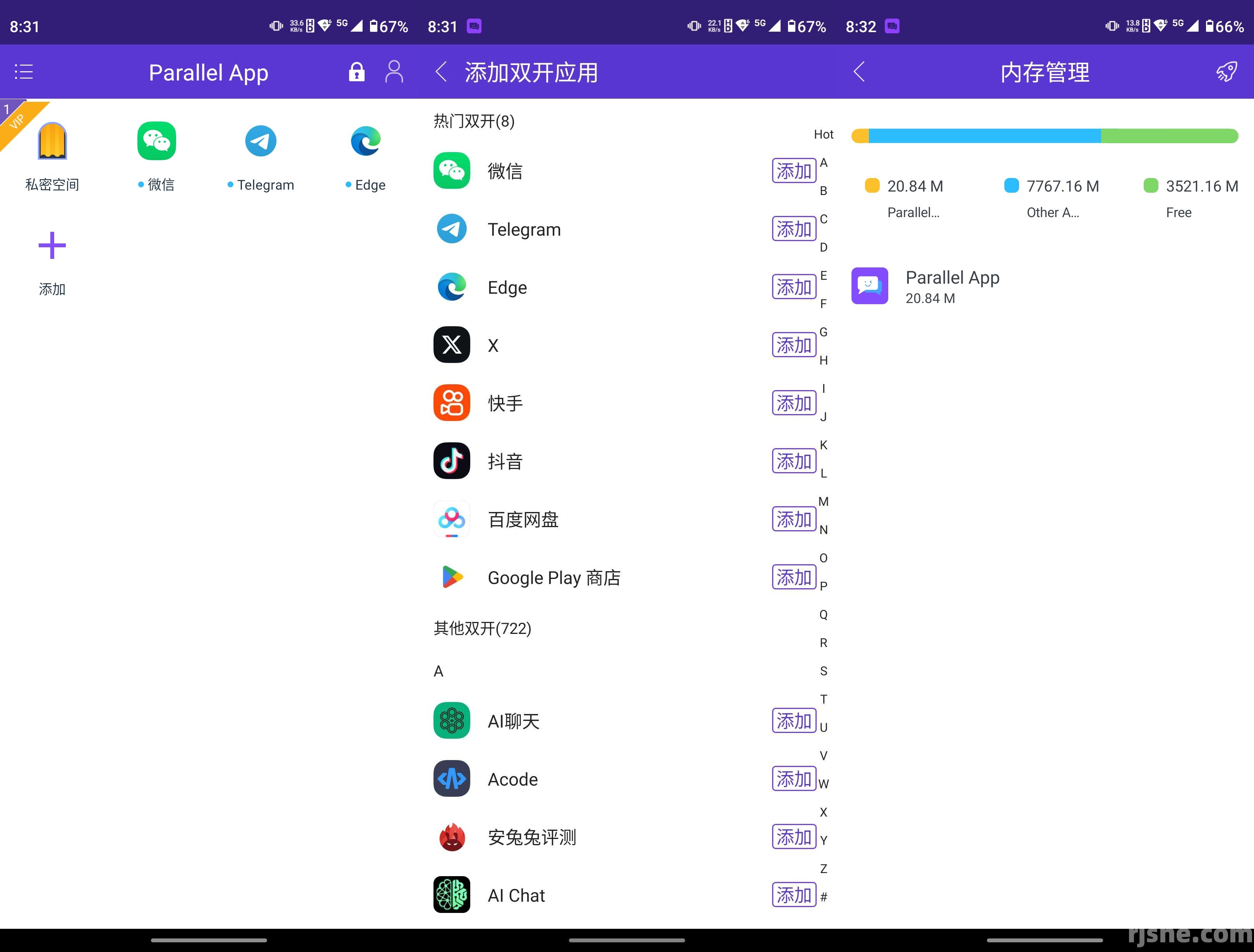Launch the cloned Telegram app on home grid

261,140
